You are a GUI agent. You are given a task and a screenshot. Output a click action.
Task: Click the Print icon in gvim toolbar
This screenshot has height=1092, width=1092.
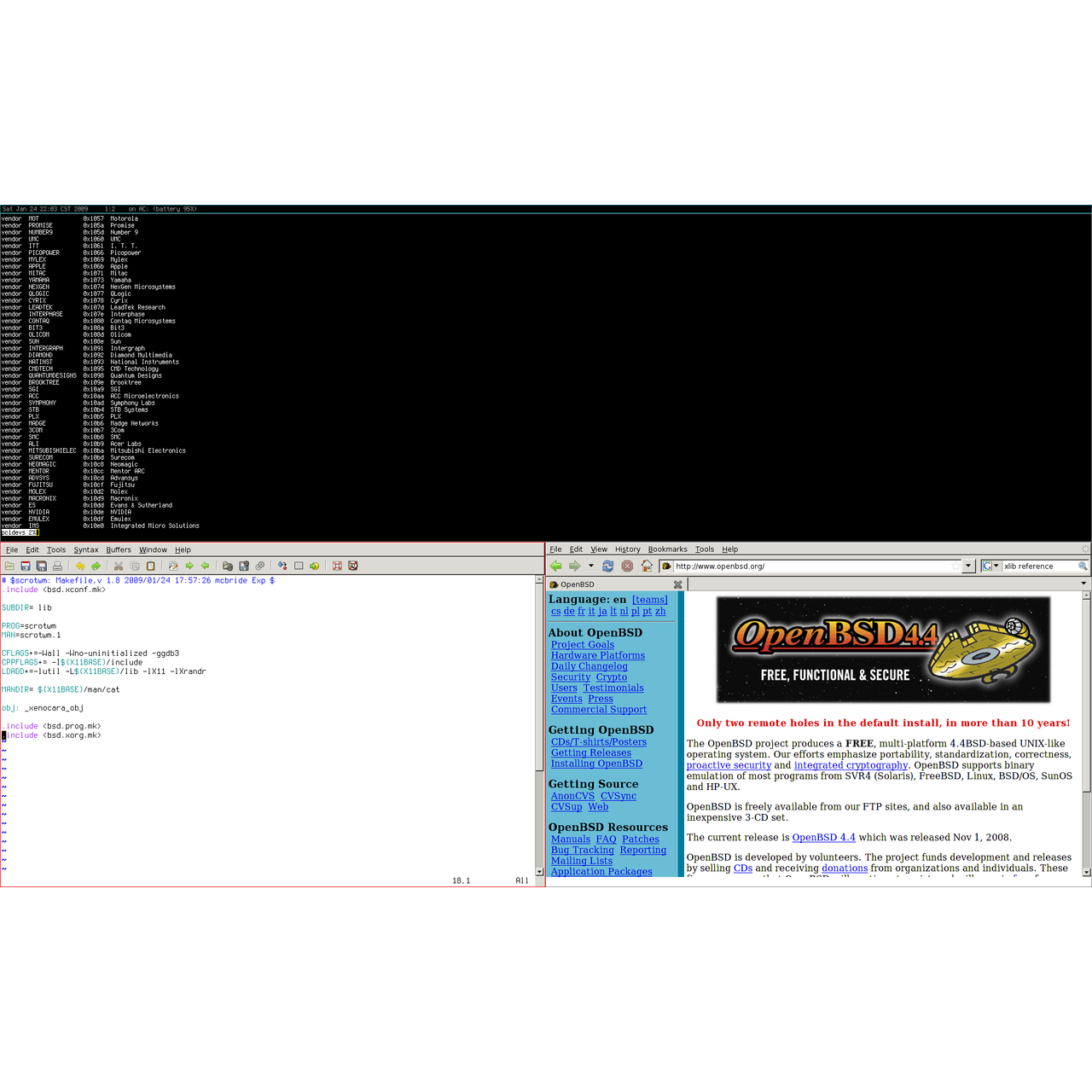click(57, 566)
